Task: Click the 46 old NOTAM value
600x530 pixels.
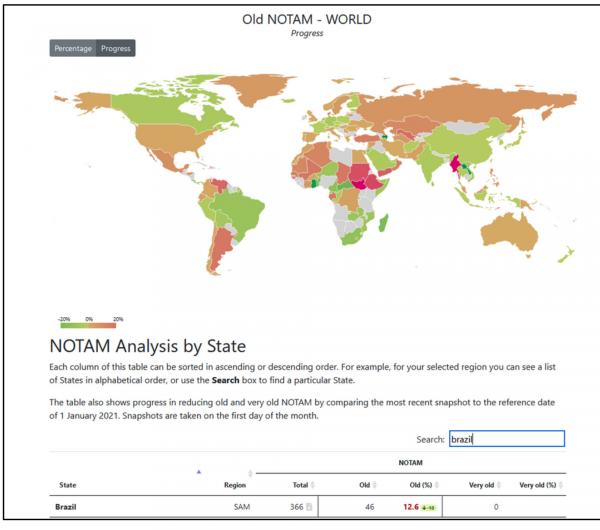Action: (369, 507)
